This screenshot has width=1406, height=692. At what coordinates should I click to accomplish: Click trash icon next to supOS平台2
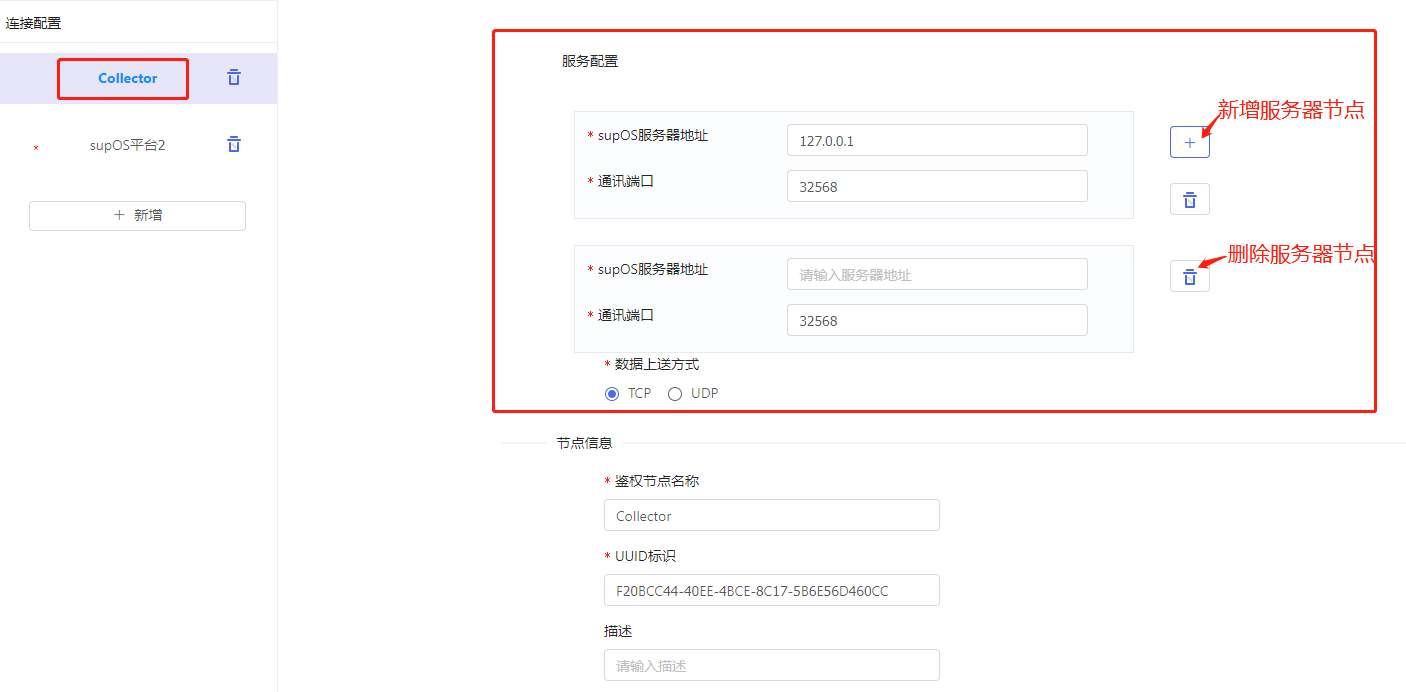pyautogui.click(x=234, y=145)
